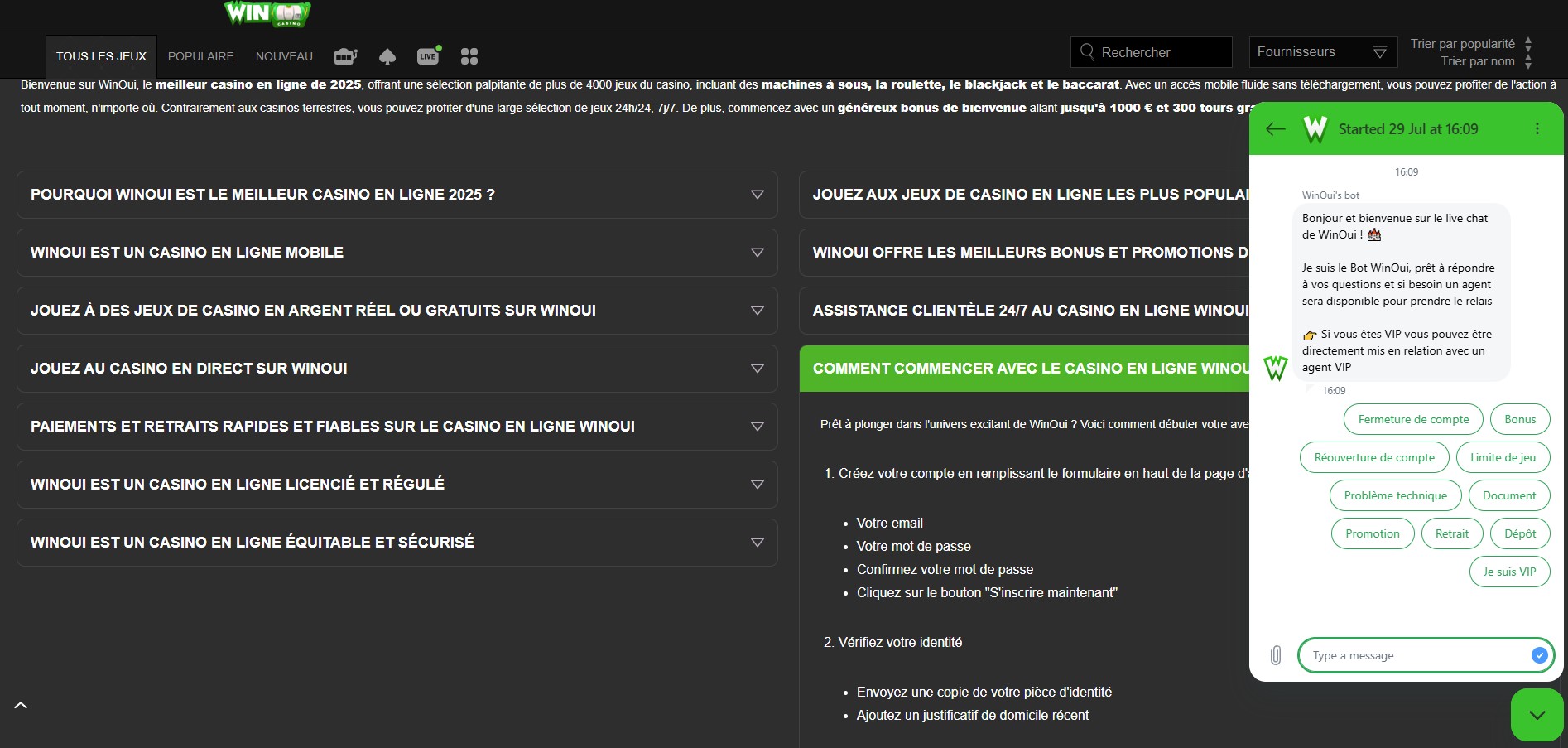Expand 'Jouez à des jeux de casino en argent réel'

(397, 311)
